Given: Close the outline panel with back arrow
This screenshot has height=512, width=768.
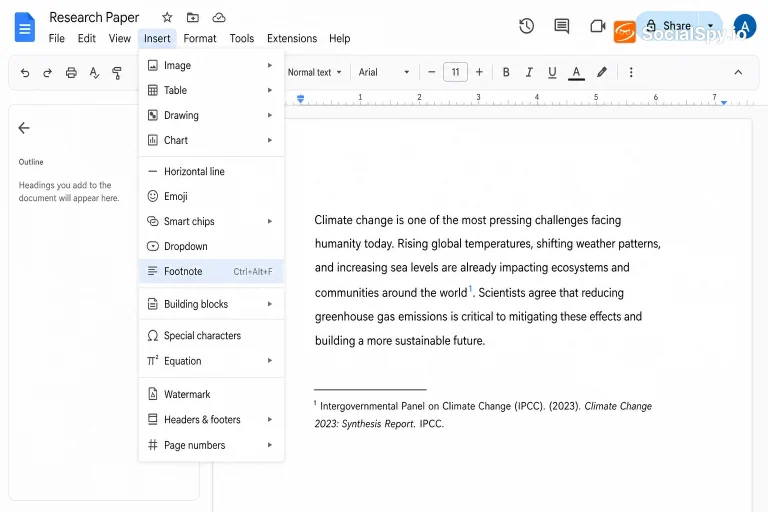Looking at the screenshot, I should coord(24,128).
